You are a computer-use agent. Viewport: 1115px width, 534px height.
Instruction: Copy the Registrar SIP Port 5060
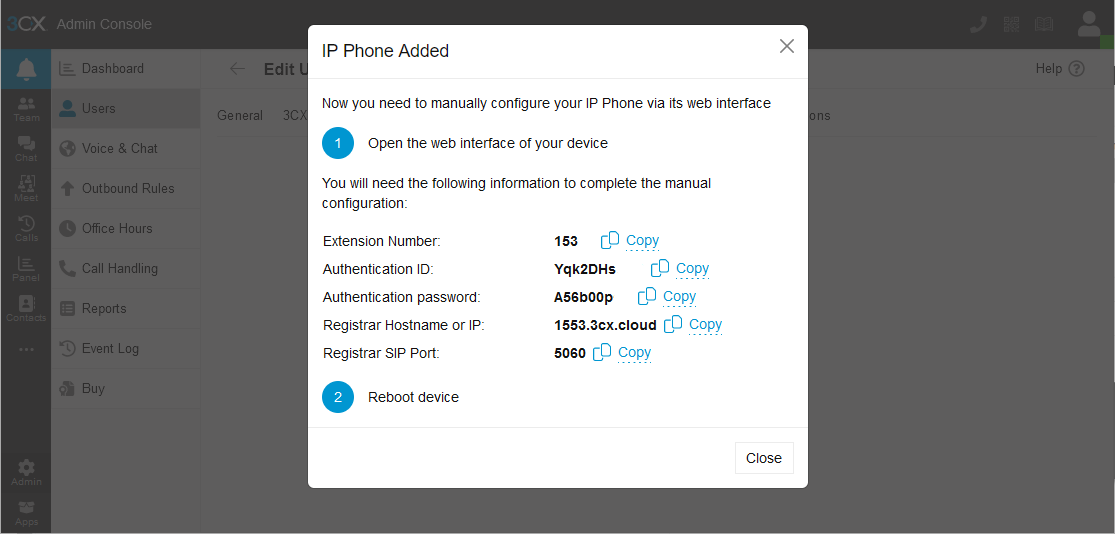tap(634, 353)
